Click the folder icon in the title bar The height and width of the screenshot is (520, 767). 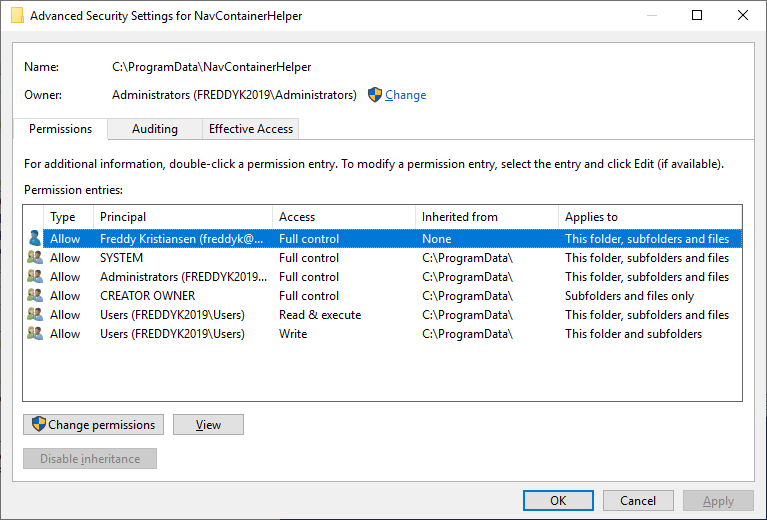pos(17,16)
